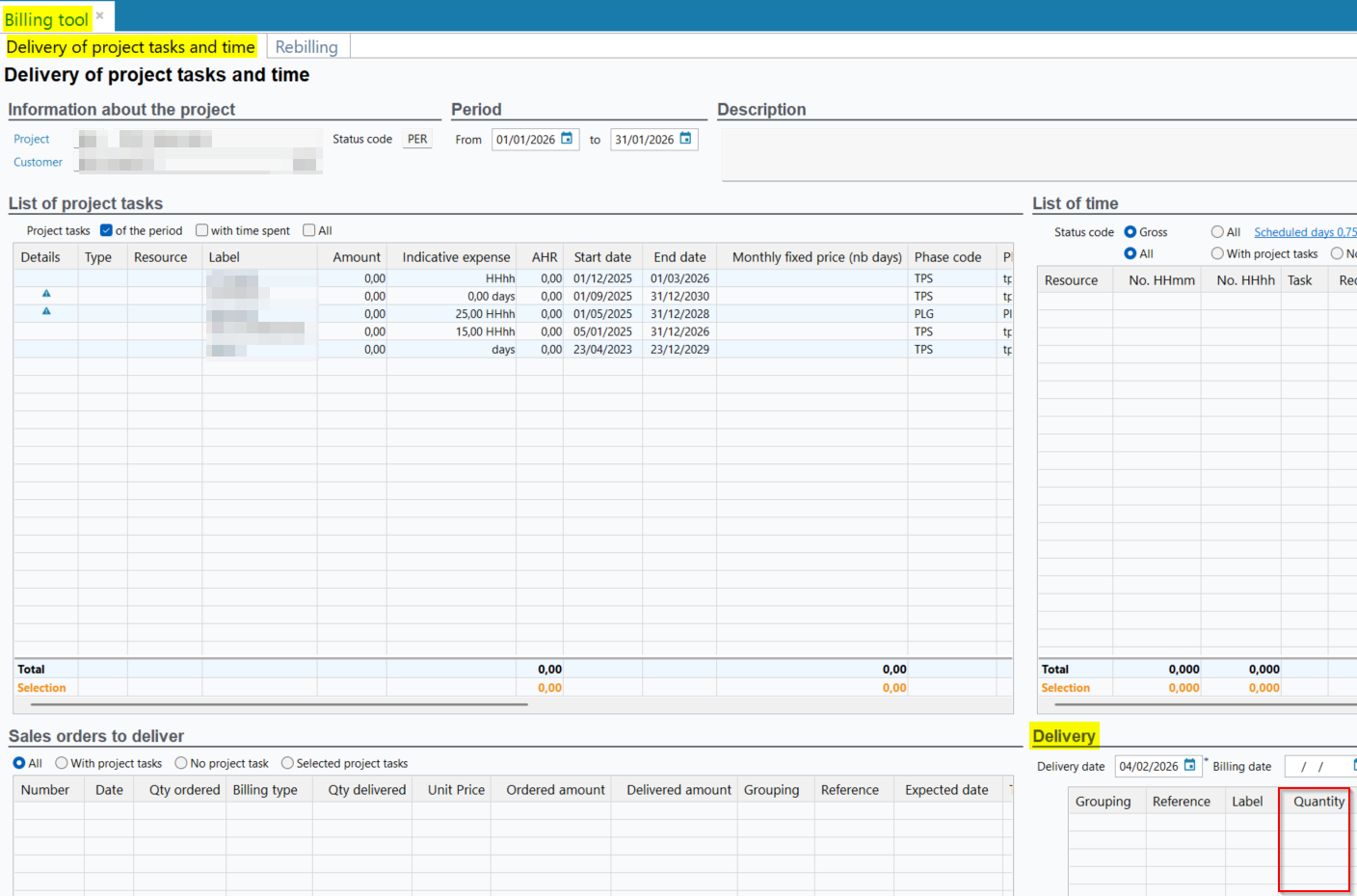The width and height of the screenshot is (1357, 896).
Task: Click the details triangle in second task row
Action: [46, 294]
